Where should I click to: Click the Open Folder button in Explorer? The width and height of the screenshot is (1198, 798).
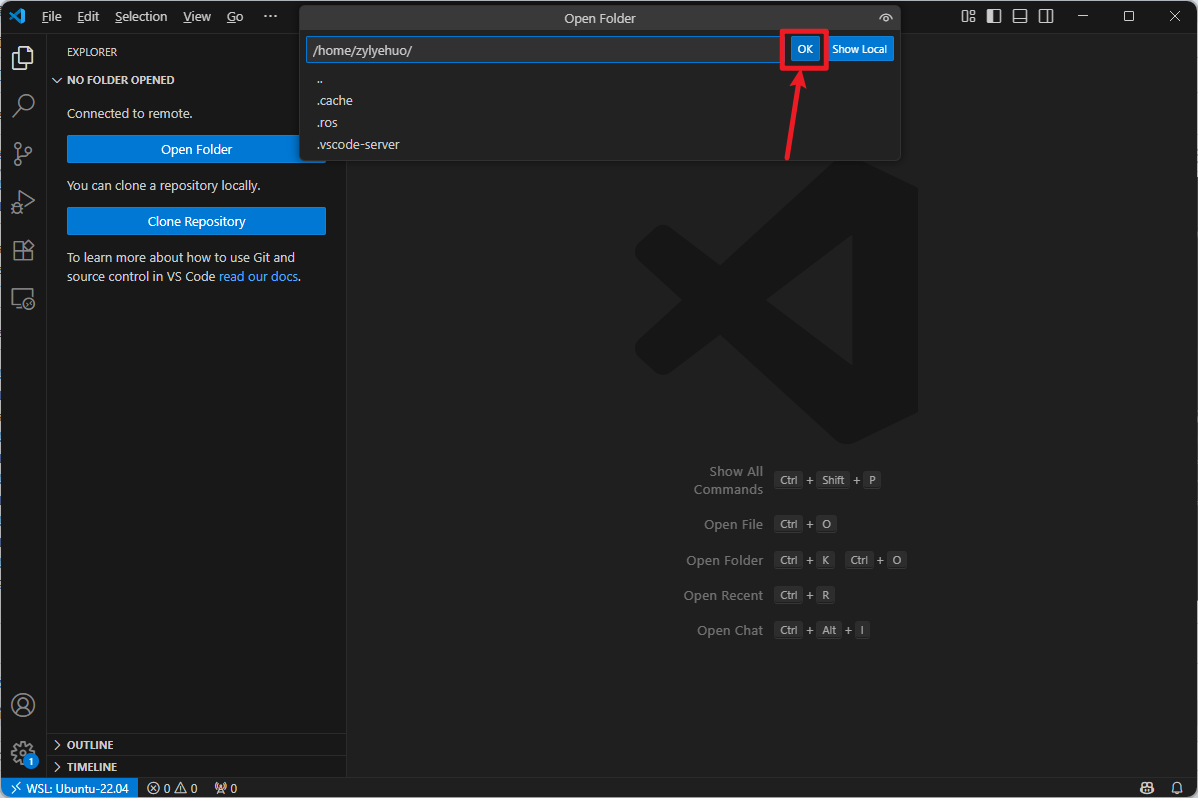pos(196,149)
